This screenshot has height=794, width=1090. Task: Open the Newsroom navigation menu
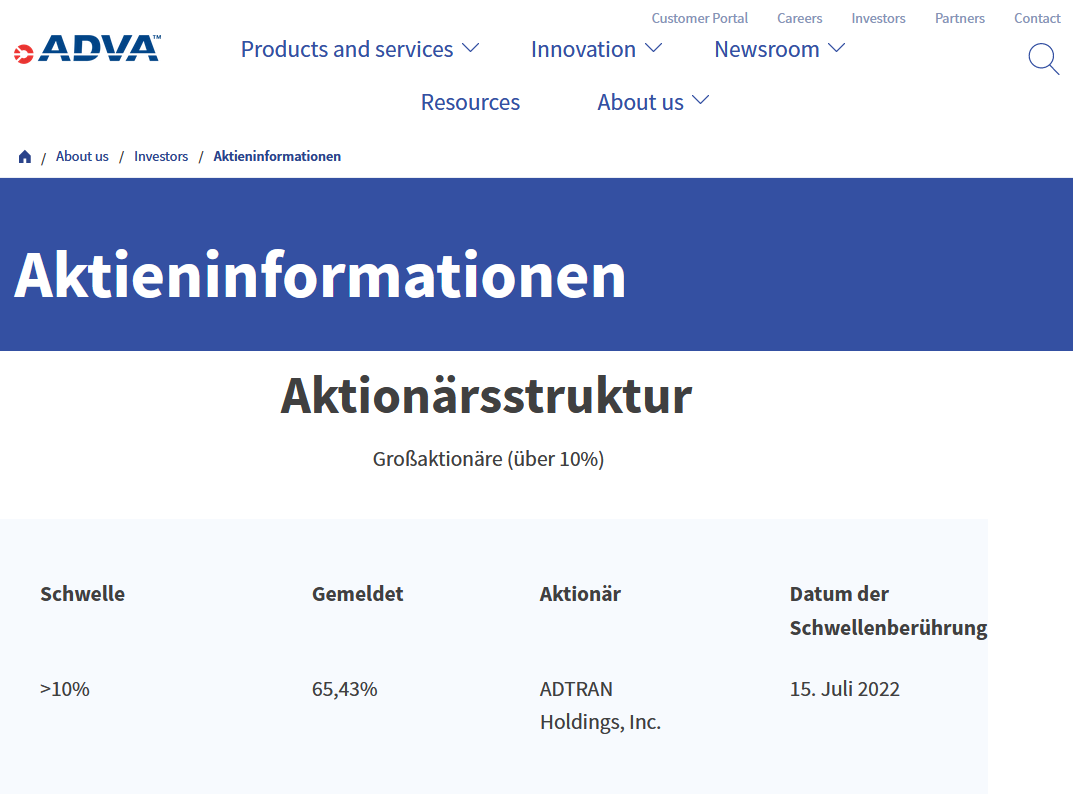tap(766, 48)
